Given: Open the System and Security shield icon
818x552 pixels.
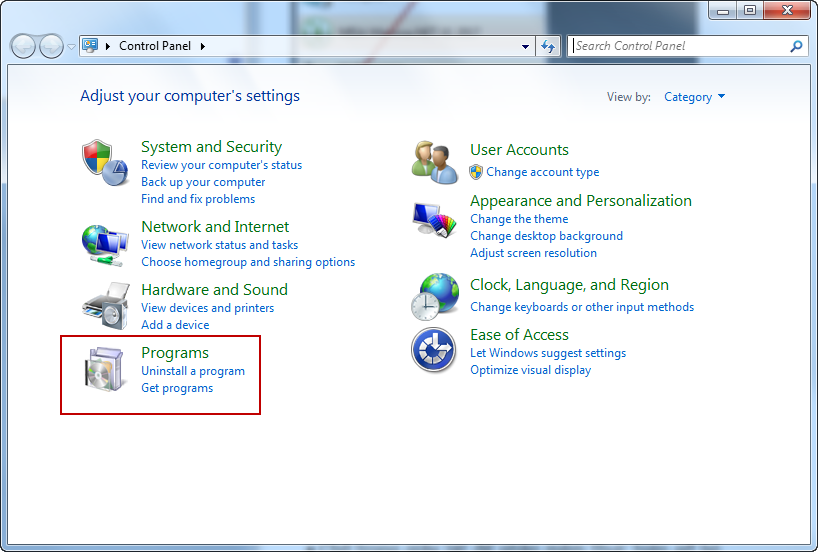Looking at the screenshot, I should [105, 162].
